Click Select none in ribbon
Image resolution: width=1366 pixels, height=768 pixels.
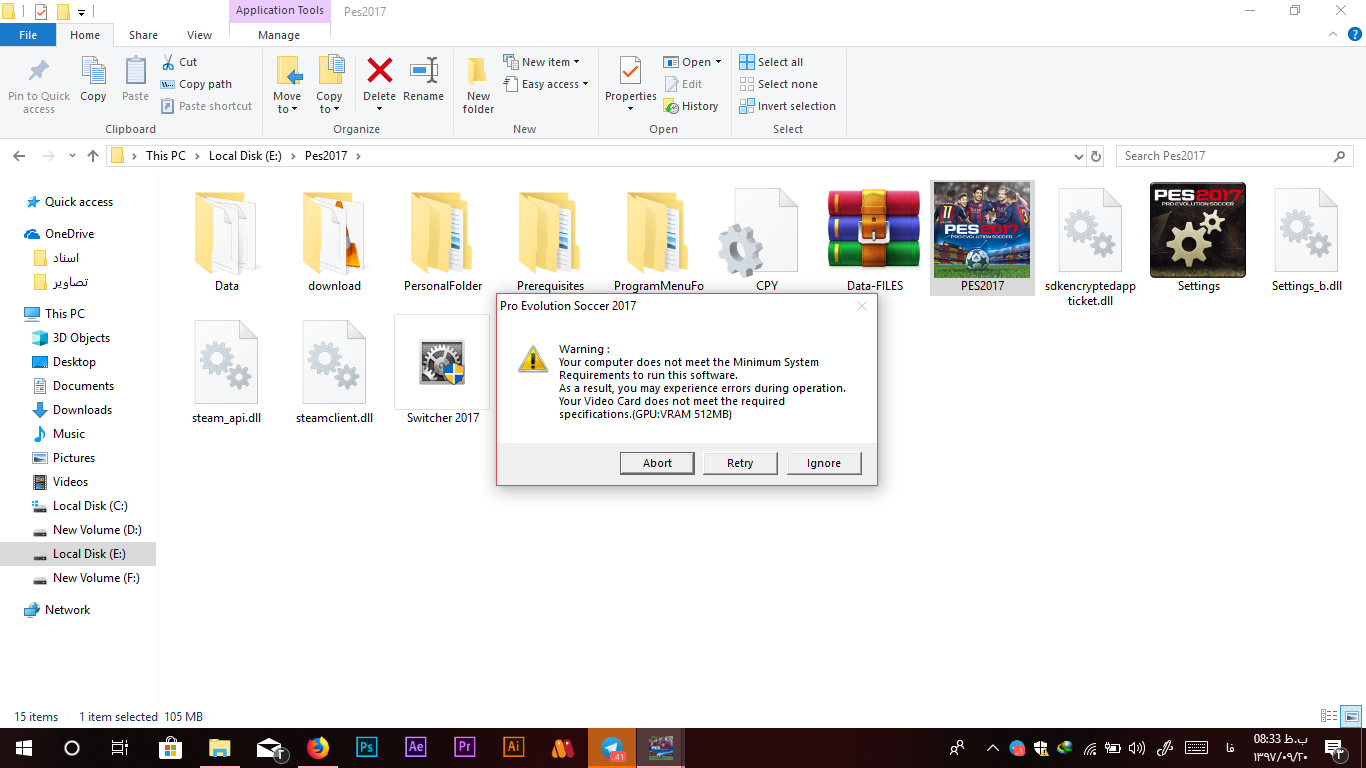click(778, 84)
